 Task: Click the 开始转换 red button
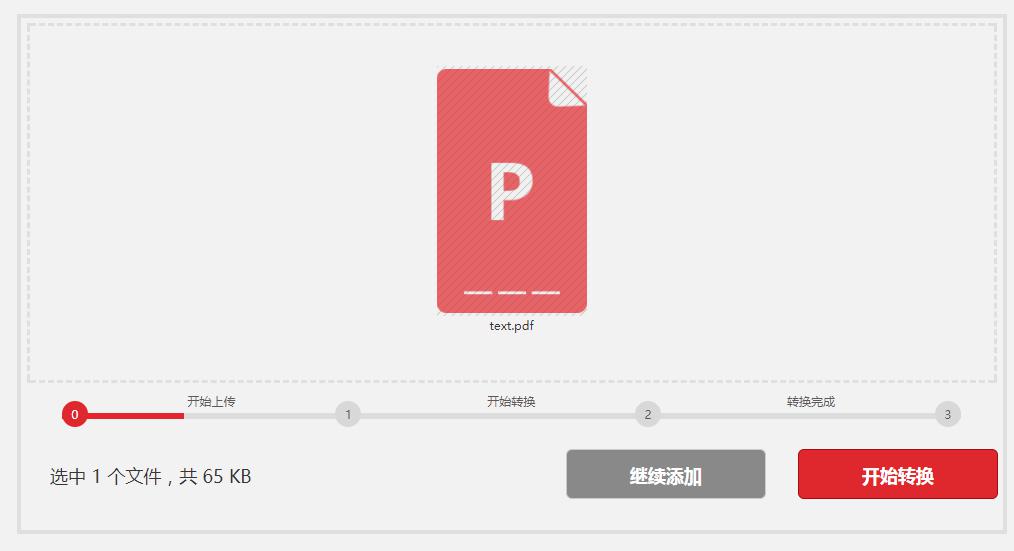pos(898,474)
